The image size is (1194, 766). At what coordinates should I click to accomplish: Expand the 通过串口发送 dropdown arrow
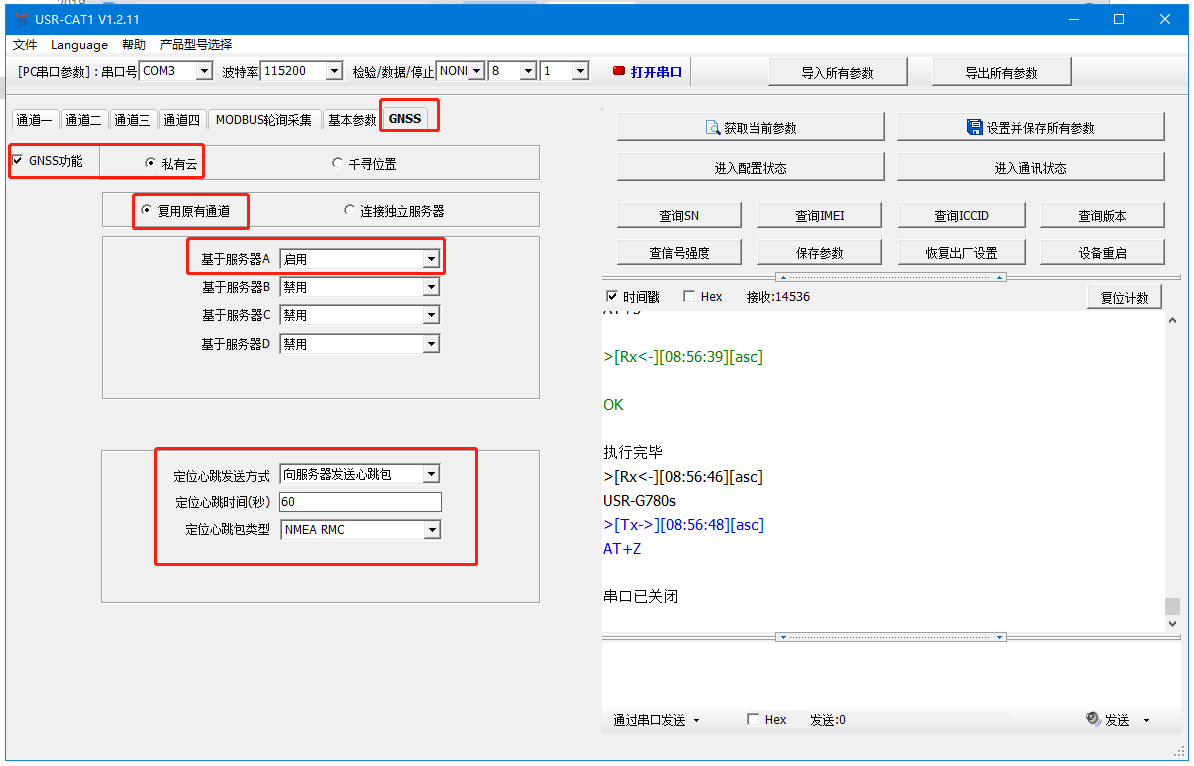(696, 720)
